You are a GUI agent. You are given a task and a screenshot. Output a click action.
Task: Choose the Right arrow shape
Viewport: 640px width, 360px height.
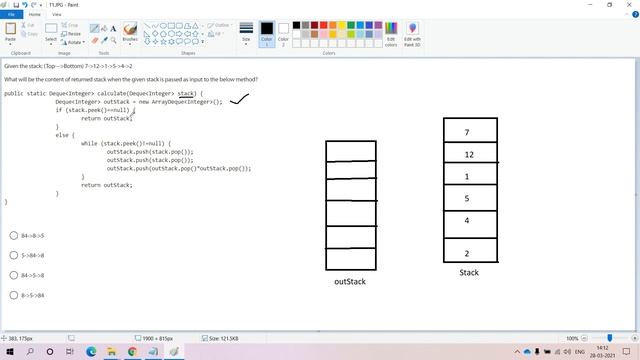tap(179, 34)
